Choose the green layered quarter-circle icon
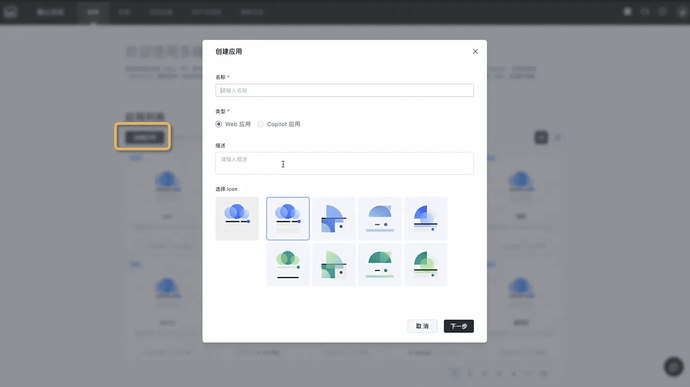This screenshot has width=690, height=387. click(x=426, y=265)
